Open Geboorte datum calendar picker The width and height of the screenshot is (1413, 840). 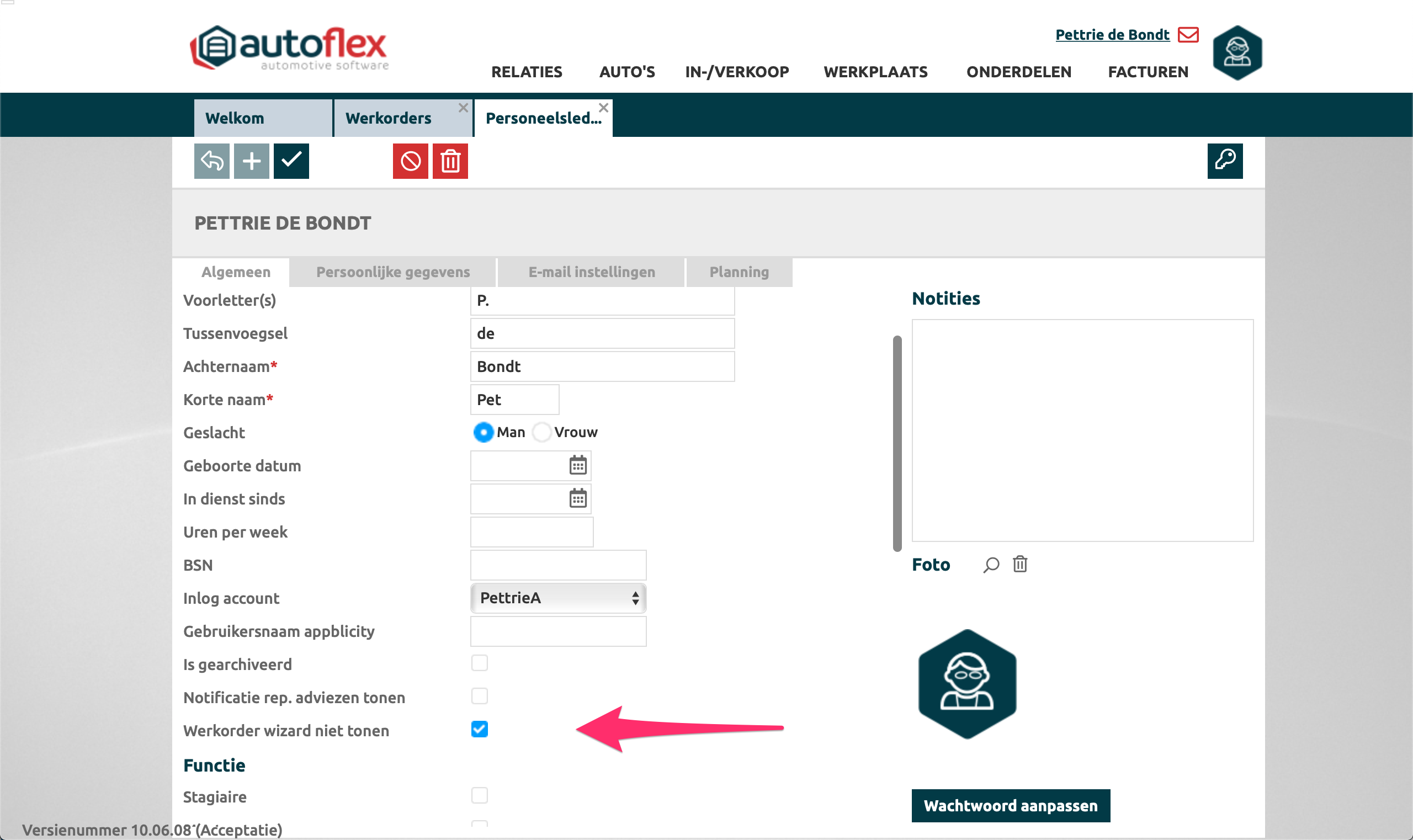pyautogui.click(x=577, y=466)
